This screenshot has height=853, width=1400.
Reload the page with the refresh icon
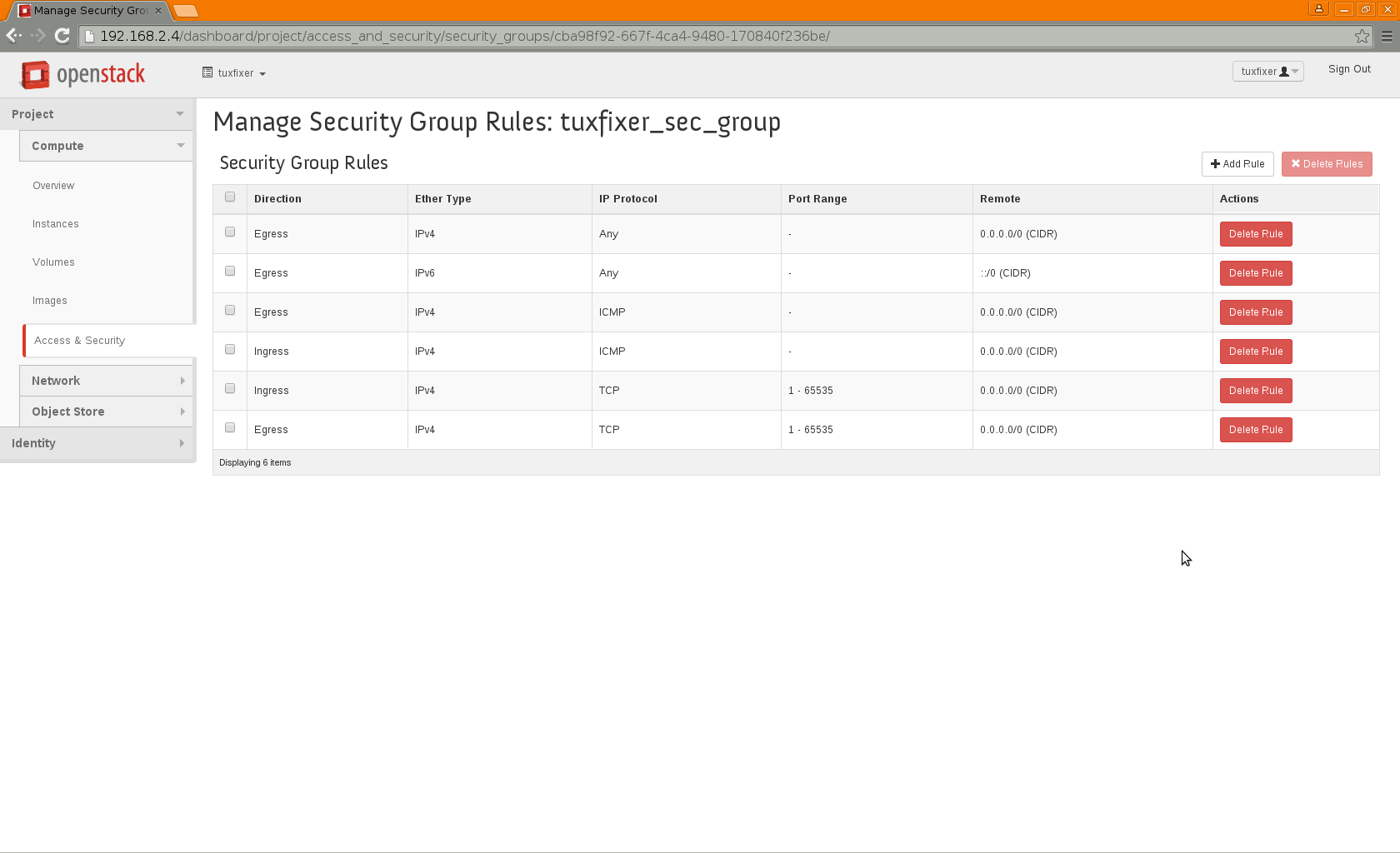click(x=62, y=36)
